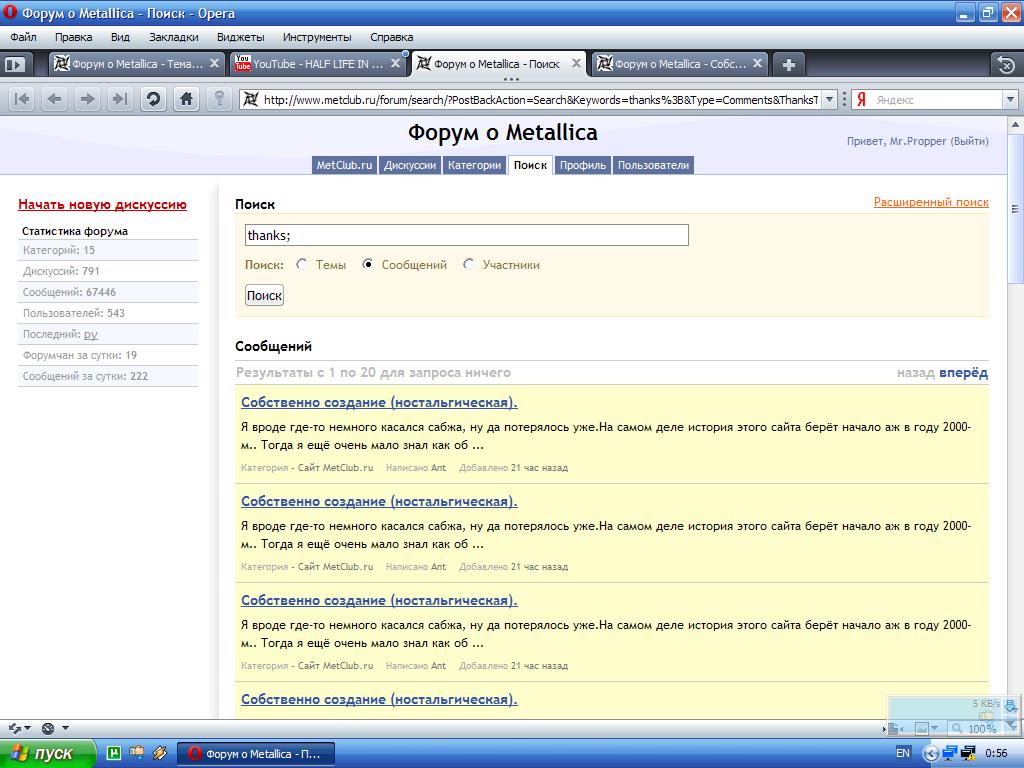Switch to the Категории forum tab

(x=474, y=165)
